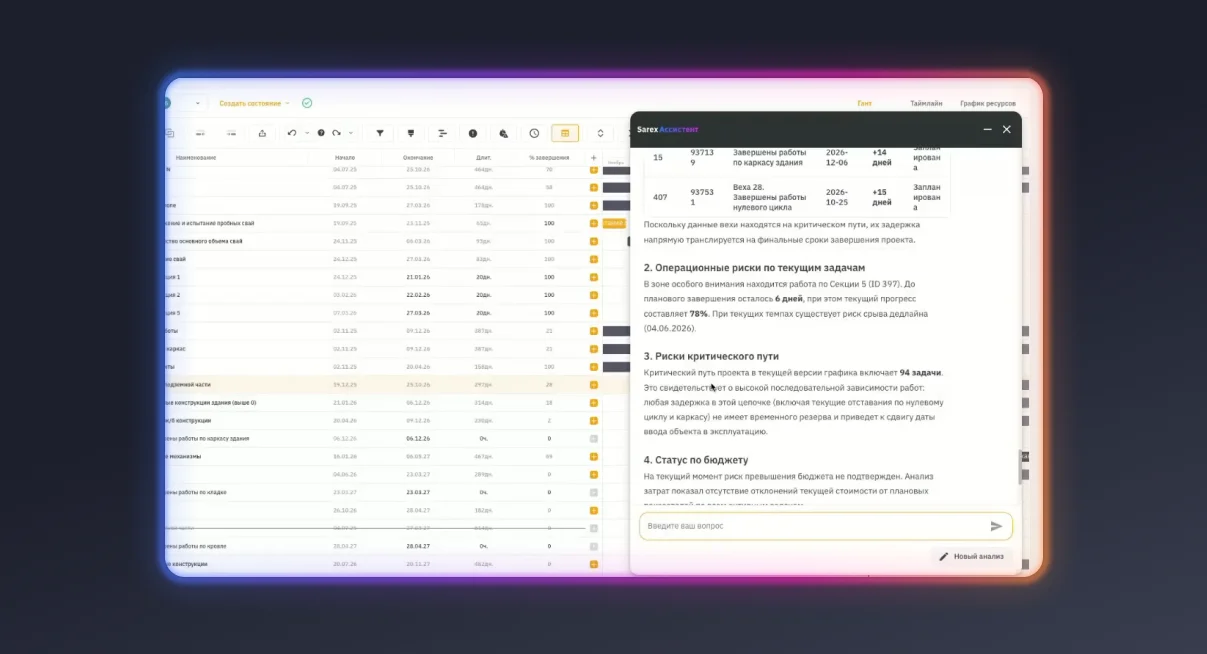
Task: Click the plus icon to add column
Action: [x=593, y=158]
